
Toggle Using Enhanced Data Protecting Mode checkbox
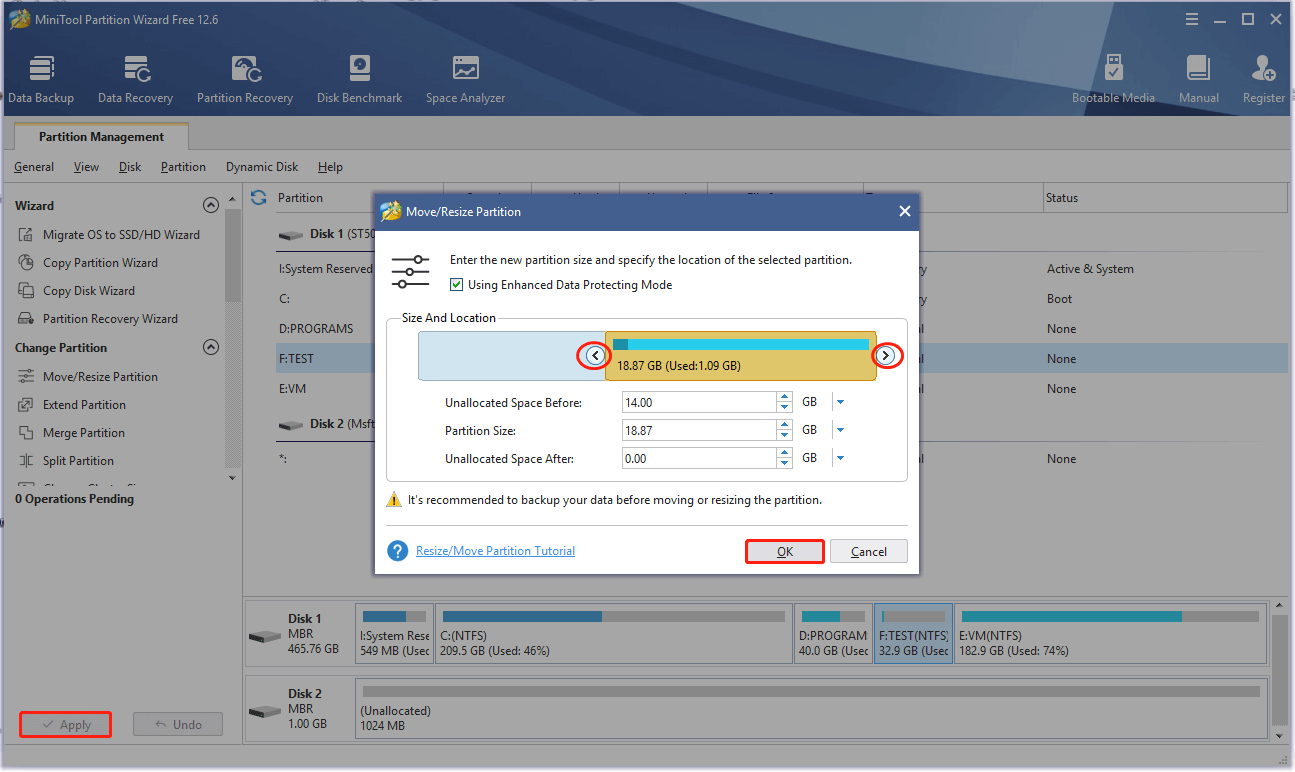click(x=457, y=285)
